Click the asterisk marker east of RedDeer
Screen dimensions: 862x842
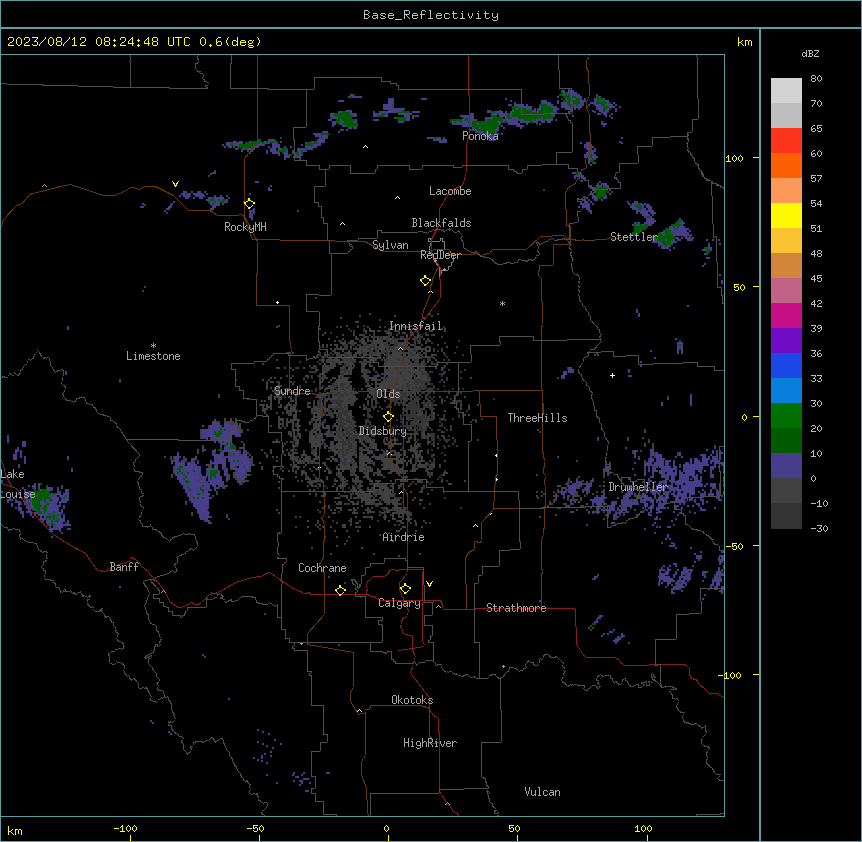(x=502, y=303)
